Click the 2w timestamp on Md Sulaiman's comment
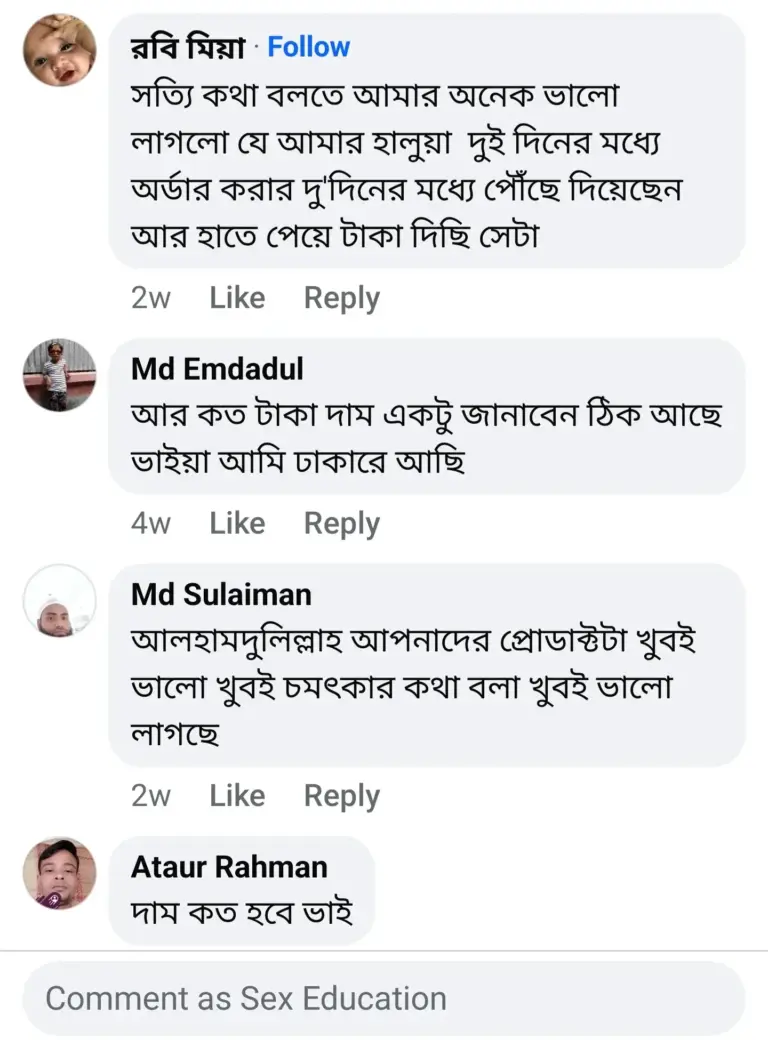 [x=151, y=795]
